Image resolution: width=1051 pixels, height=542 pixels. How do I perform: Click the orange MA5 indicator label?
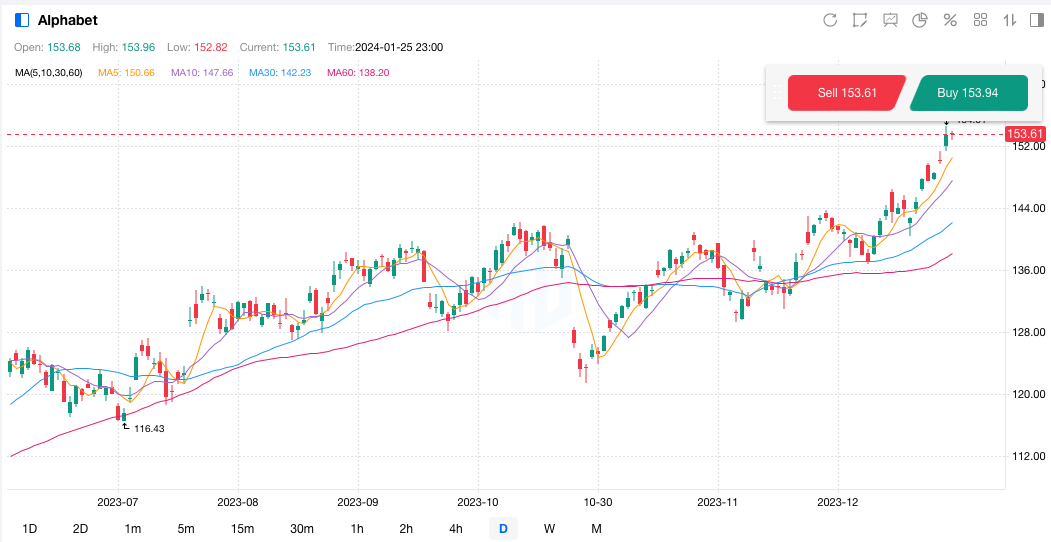coord(125,73)
